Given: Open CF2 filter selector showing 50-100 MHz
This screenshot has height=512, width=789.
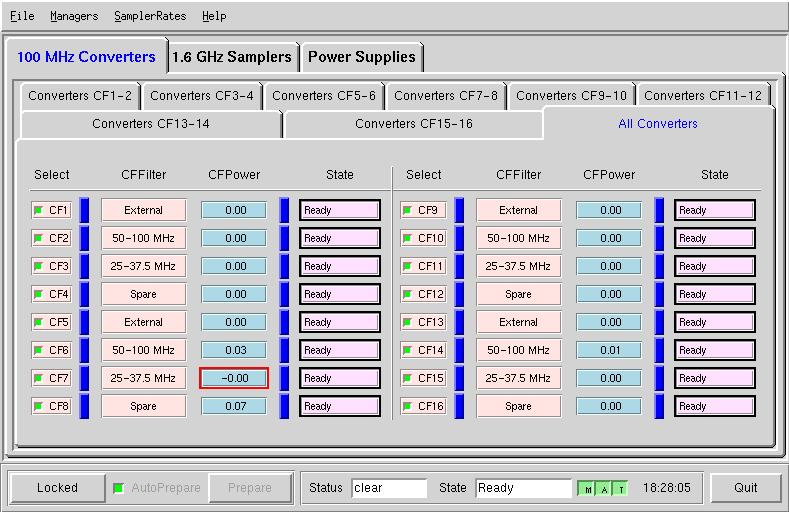Looking at the screenshot, I should (143, 238).
